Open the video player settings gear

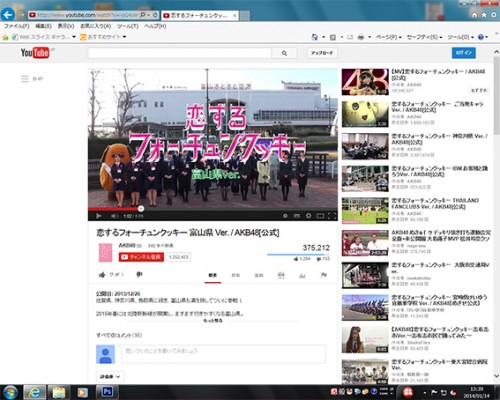click(x=309, y=216)
